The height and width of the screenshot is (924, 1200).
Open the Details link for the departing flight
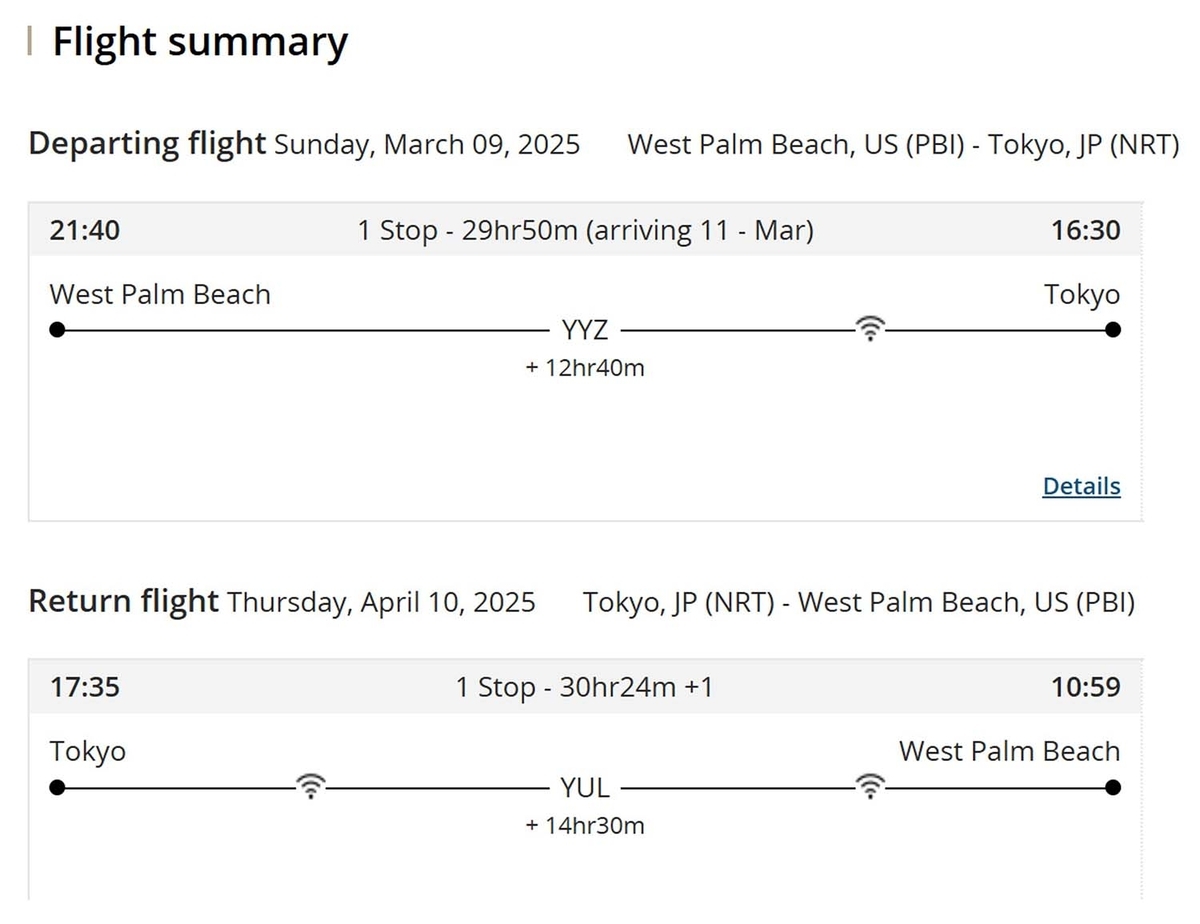coord(1081,486)
